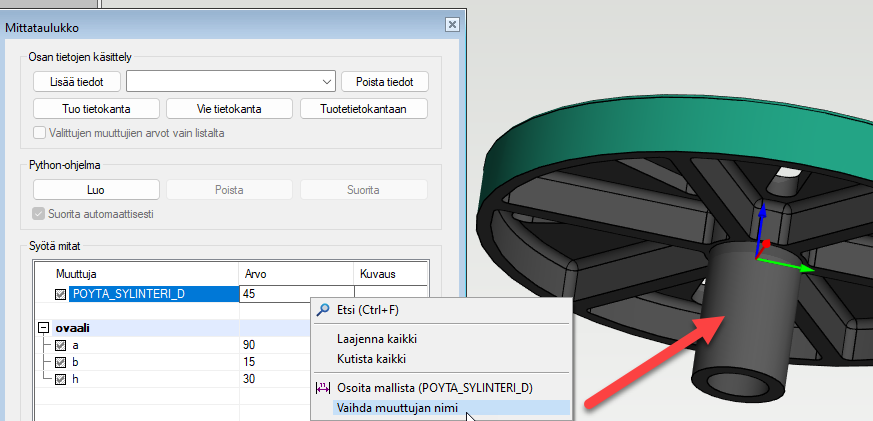This screenshot has width=873, height=421.
Task: Choose Kutista kaikki in the context menu
Action: pyautogui.click(x=369, y=358)
